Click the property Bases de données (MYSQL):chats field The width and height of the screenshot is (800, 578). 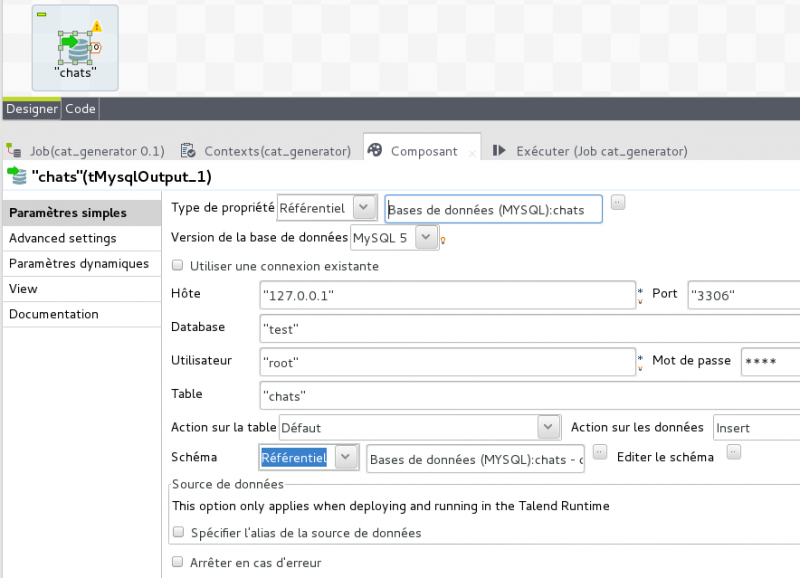[493, 209]
